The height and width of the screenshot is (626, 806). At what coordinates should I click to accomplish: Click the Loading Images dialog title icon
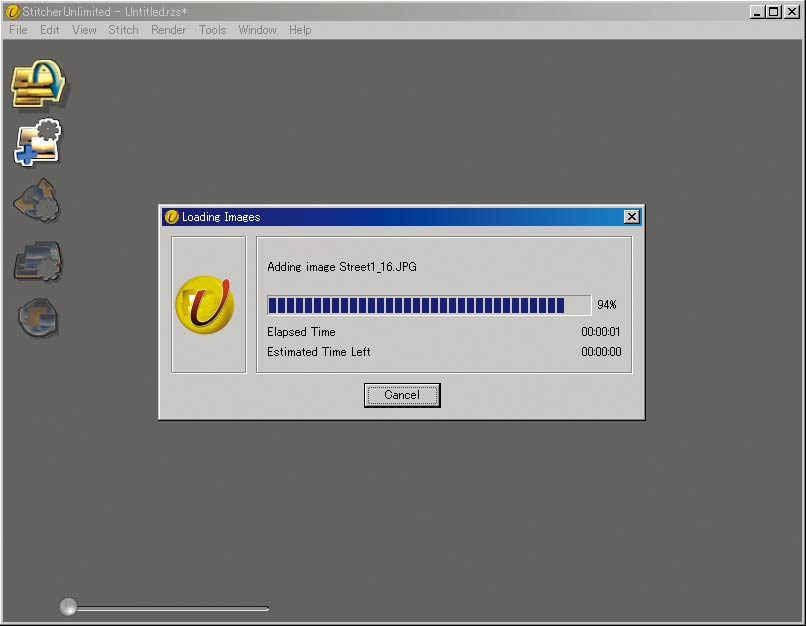click(x=171, y=217)
